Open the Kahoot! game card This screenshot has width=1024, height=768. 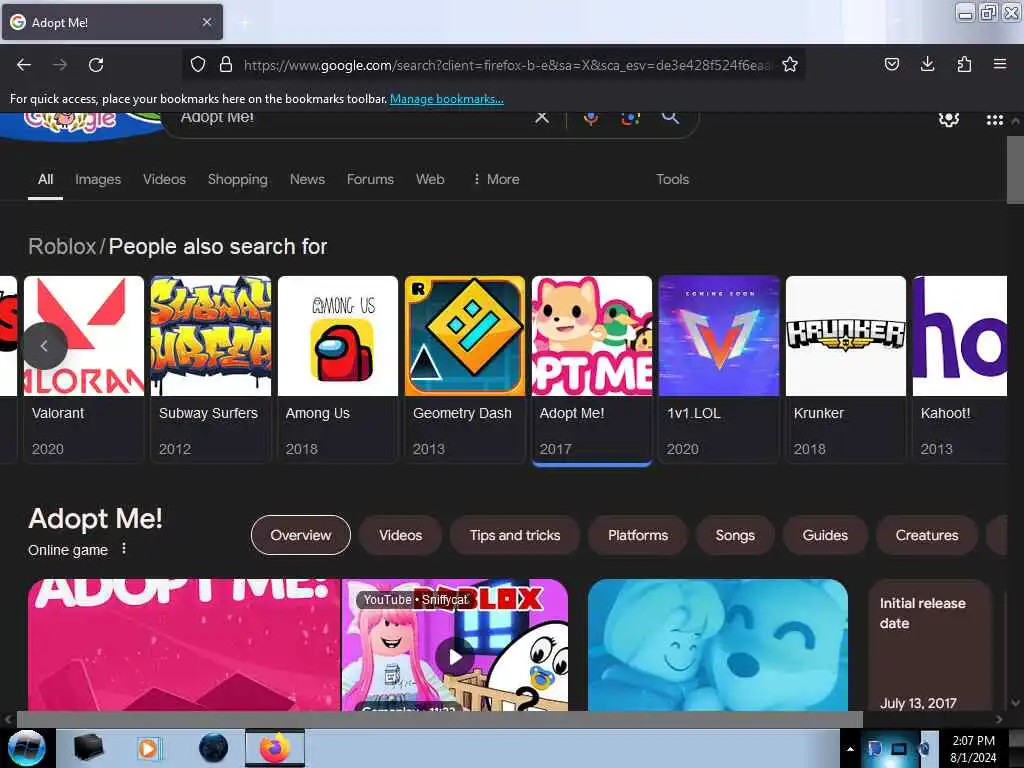click(x=960, y=369)
